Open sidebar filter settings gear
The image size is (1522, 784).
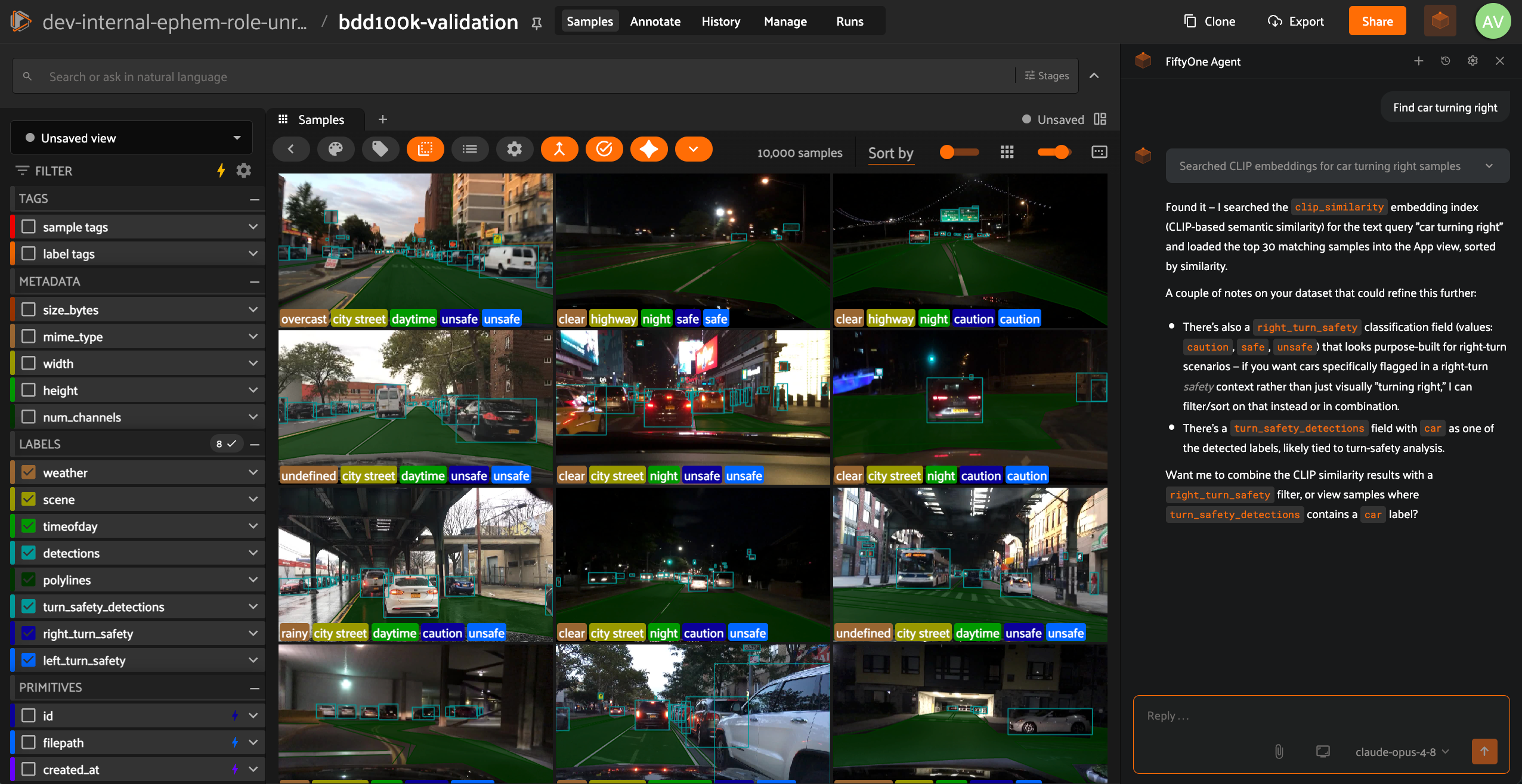[x=244, y=171]
